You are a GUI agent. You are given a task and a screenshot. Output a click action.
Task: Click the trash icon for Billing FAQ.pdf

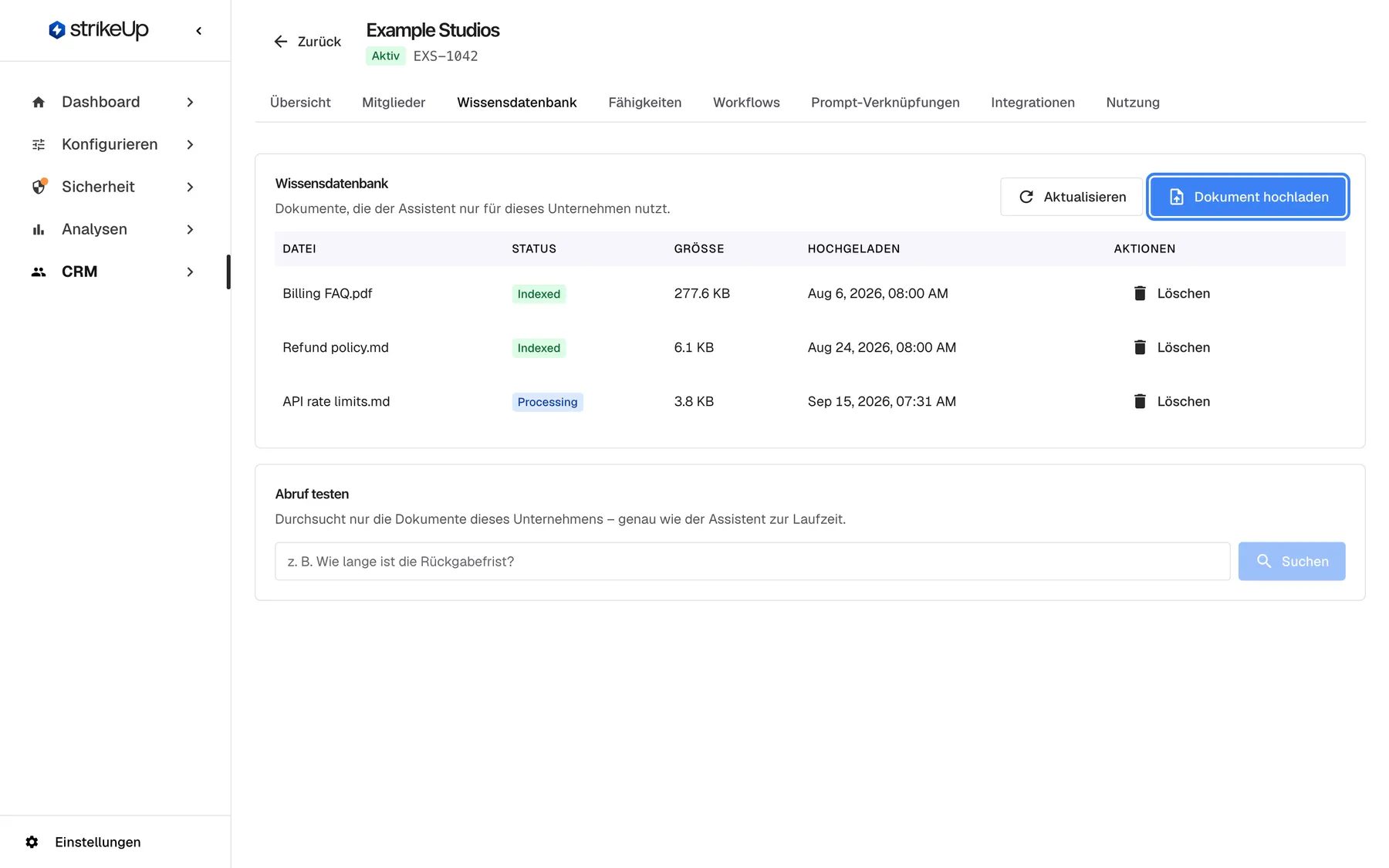point(1140,294)
